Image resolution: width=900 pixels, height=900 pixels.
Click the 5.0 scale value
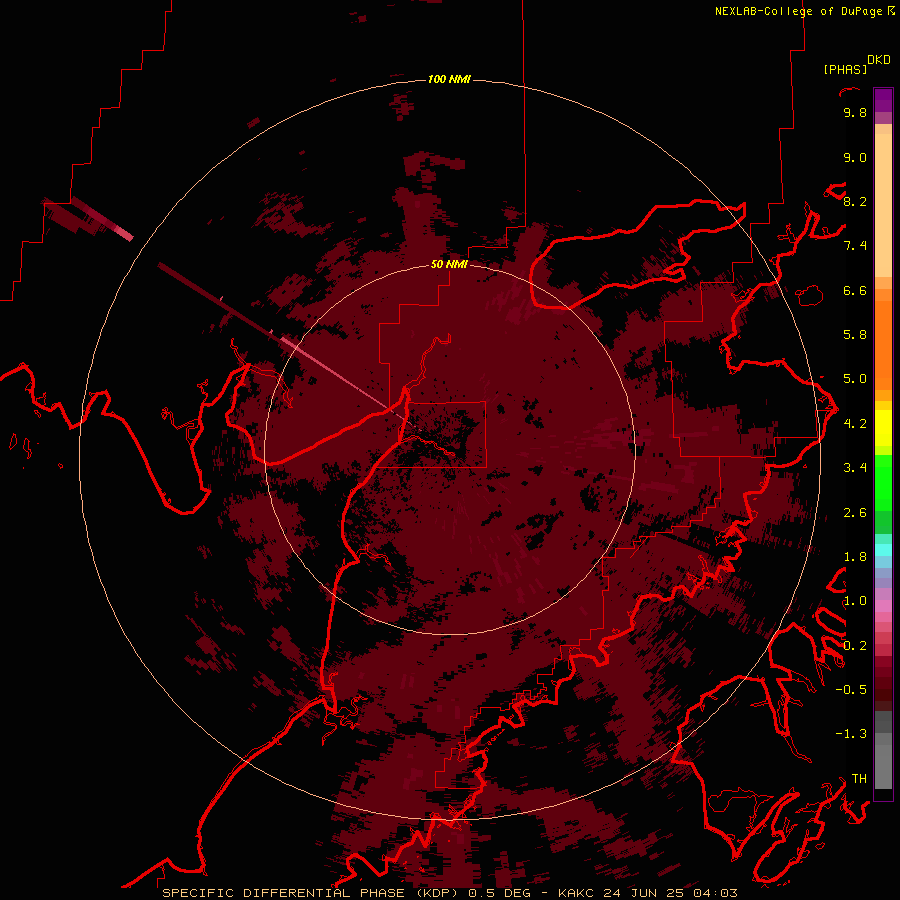point(855,379)
